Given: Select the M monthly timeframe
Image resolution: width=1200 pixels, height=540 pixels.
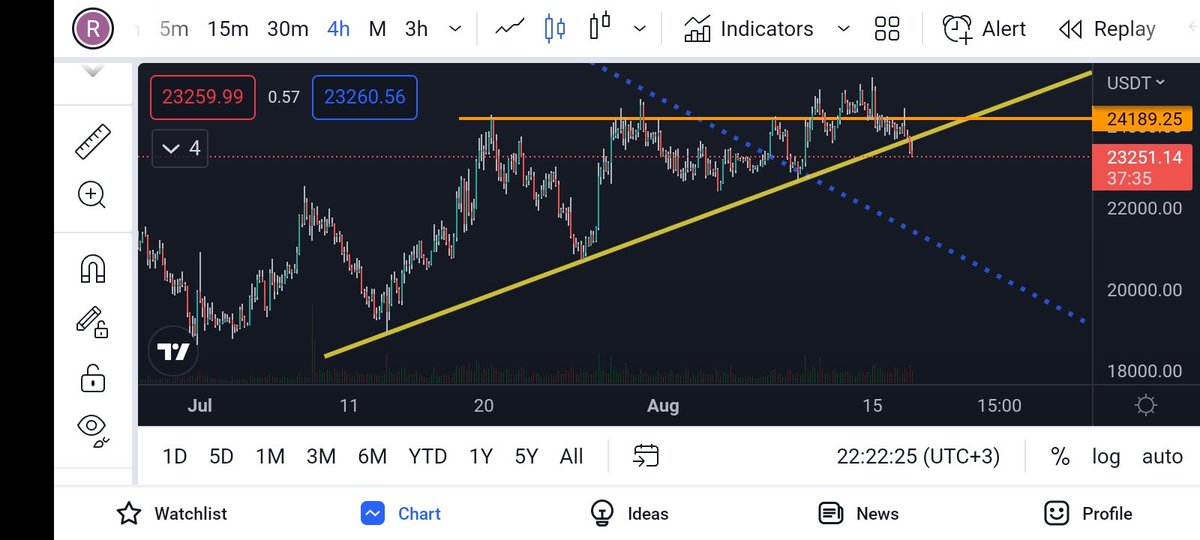Looking at the screenshot, I should [x=377, y=29].
